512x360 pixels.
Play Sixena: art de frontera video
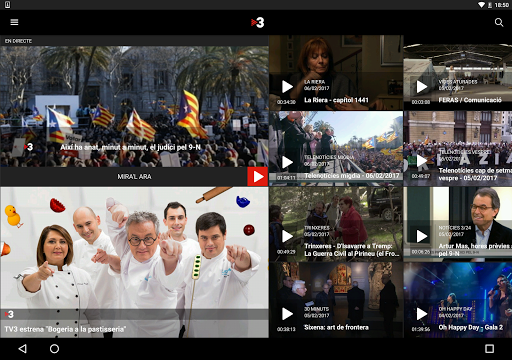click(x=287, y=314)
